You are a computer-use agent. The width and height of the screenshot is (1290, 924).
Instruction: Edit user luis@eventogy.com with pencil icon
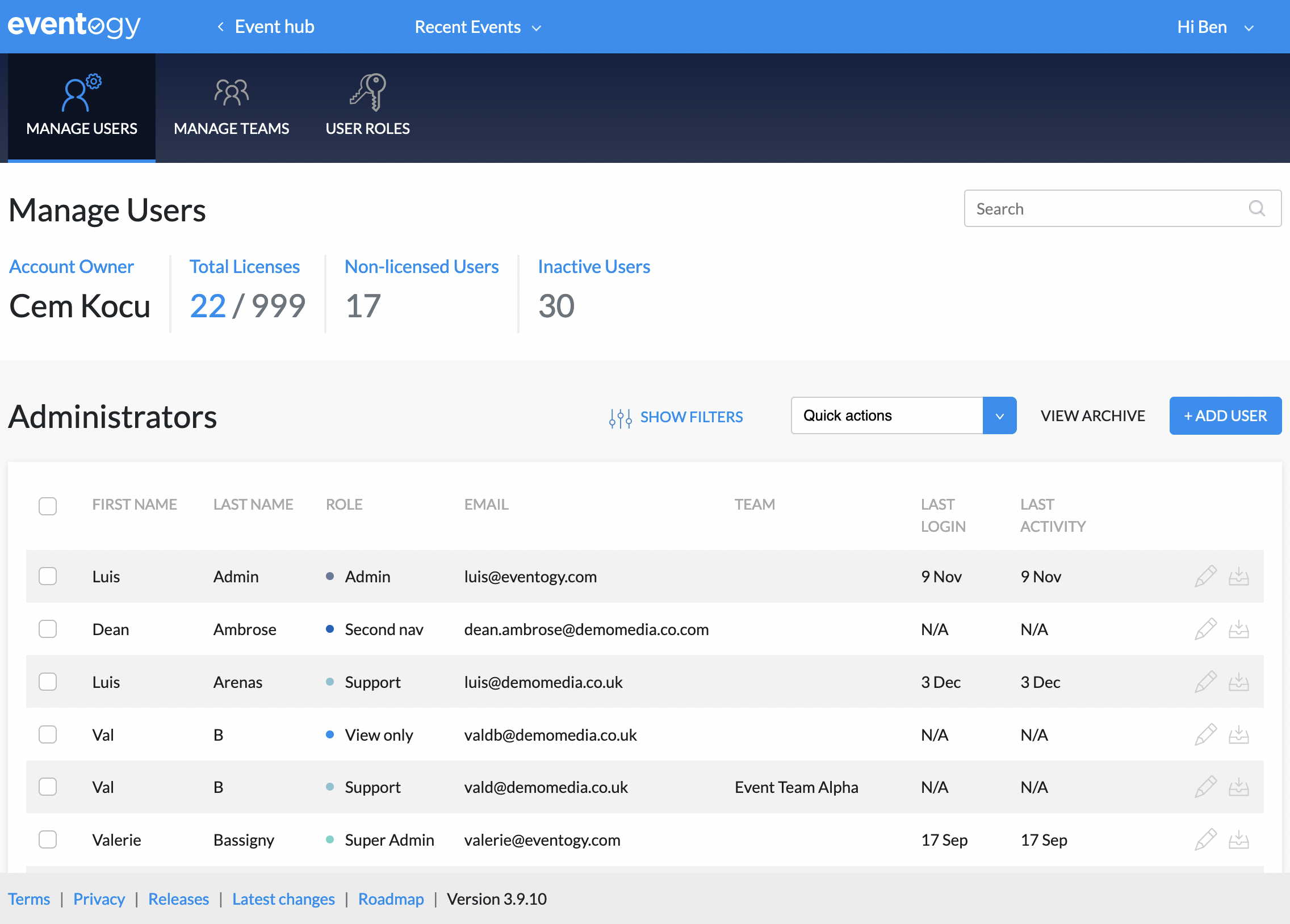[1205, 576]
